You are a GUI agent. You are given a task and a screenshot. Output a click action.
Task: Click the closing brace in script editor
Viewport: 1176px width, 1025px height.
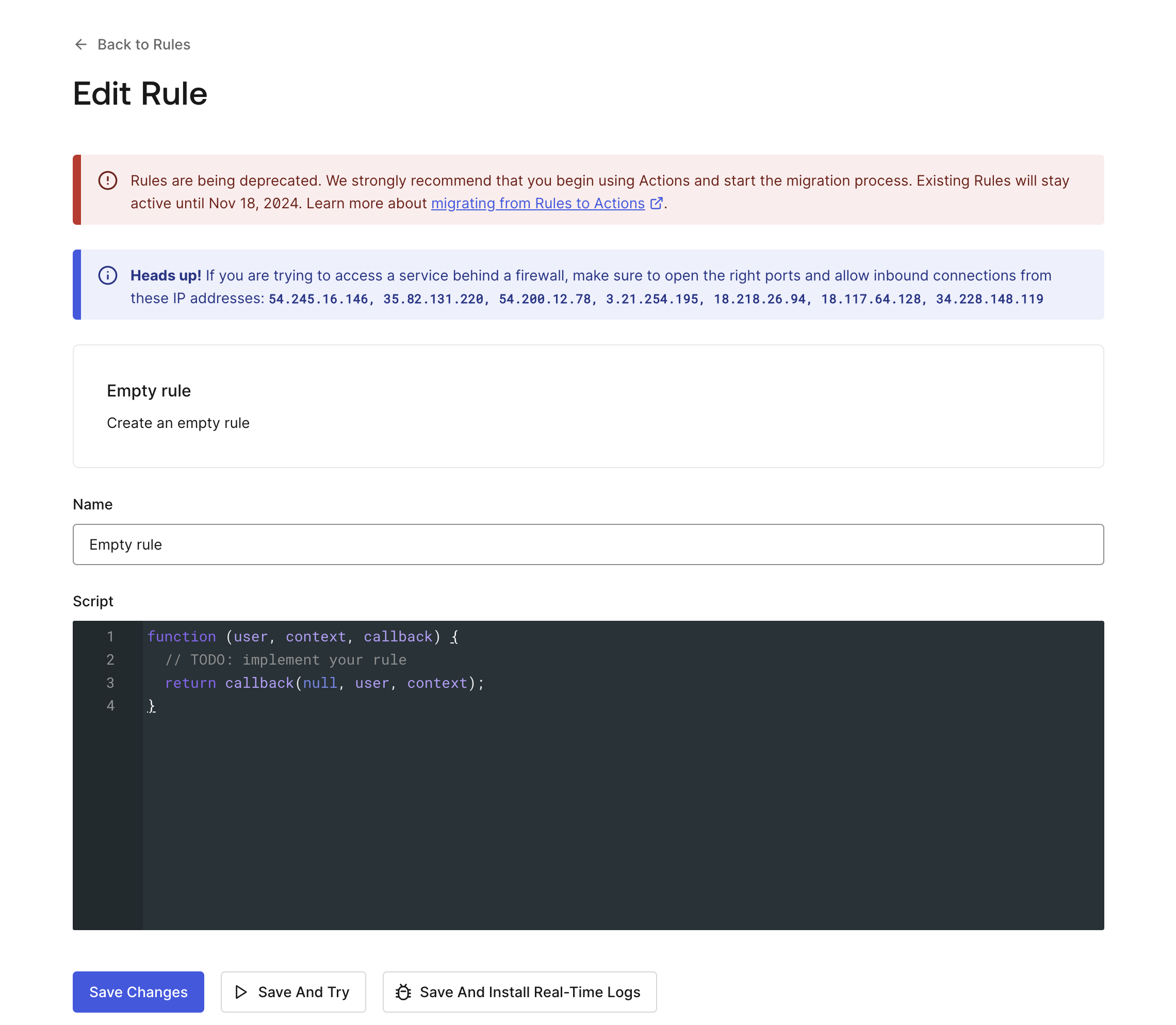[x=150, y=706]
